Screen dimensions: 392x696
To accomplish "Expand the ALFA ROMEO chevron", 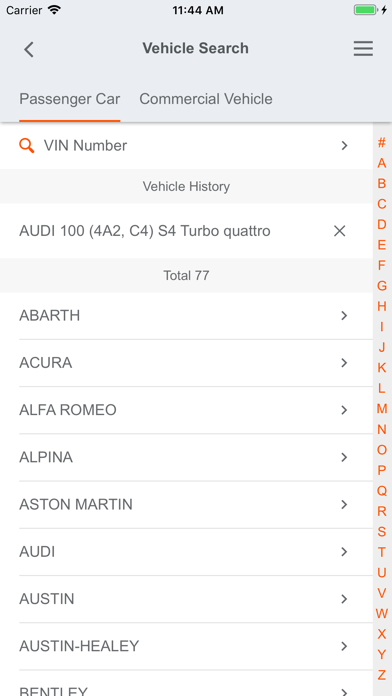I will click(344, 410).
